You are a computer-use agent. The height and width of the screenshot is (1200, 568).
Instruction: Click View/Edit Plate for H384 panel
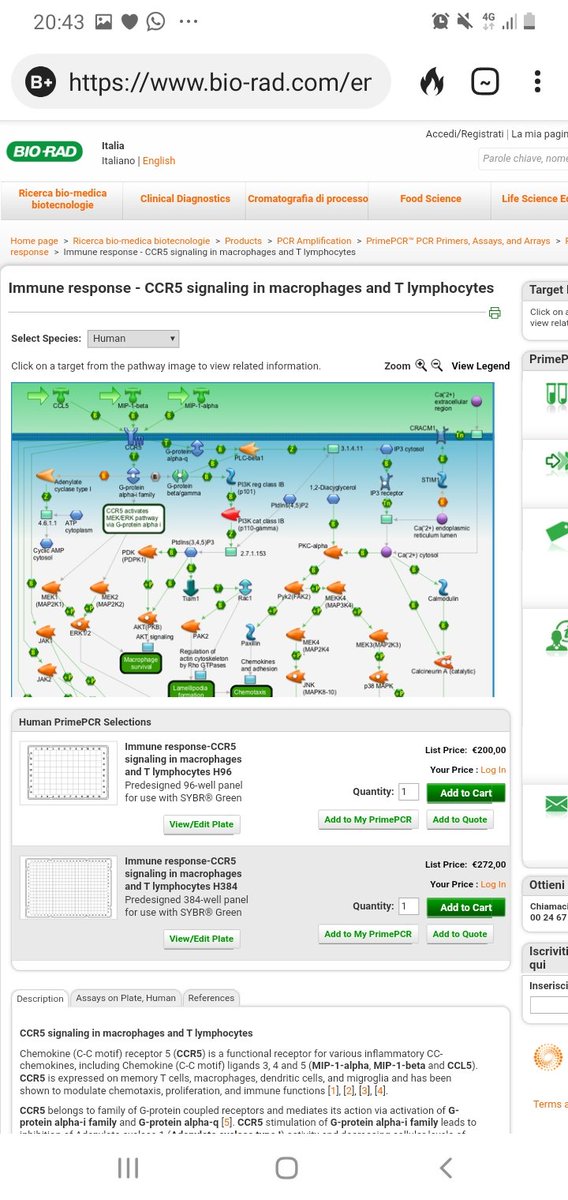pyautogui.click(x=202, y=939)
